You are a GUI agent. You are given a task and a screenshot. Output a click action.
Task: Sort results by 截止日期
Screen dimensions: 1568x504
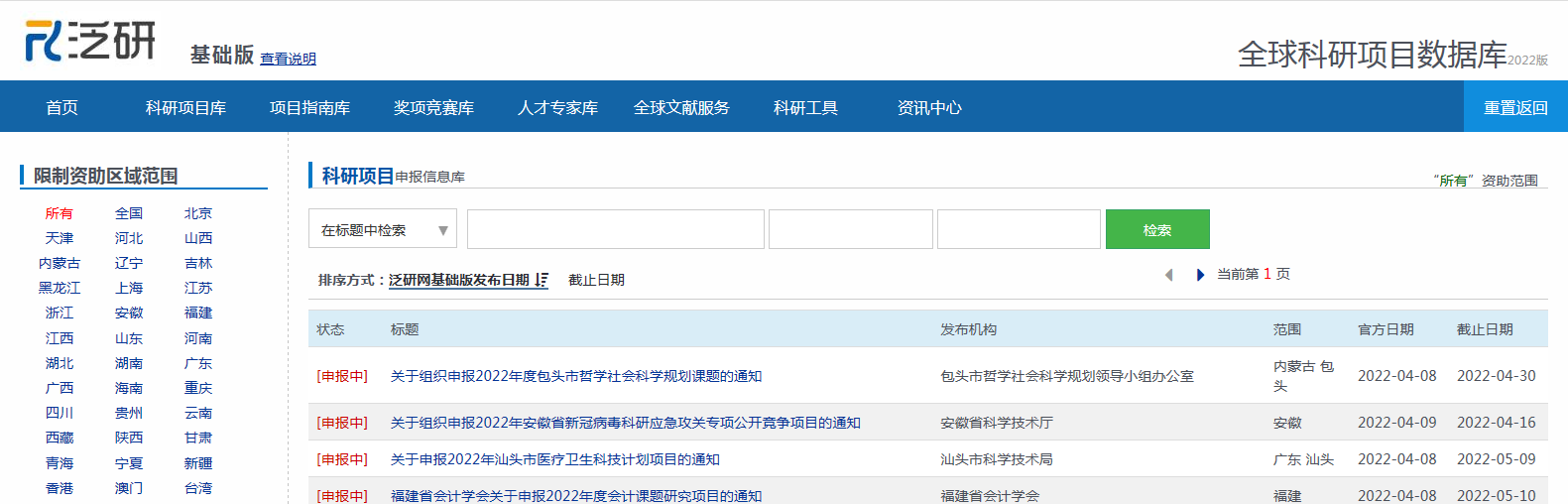pos(596,280)
